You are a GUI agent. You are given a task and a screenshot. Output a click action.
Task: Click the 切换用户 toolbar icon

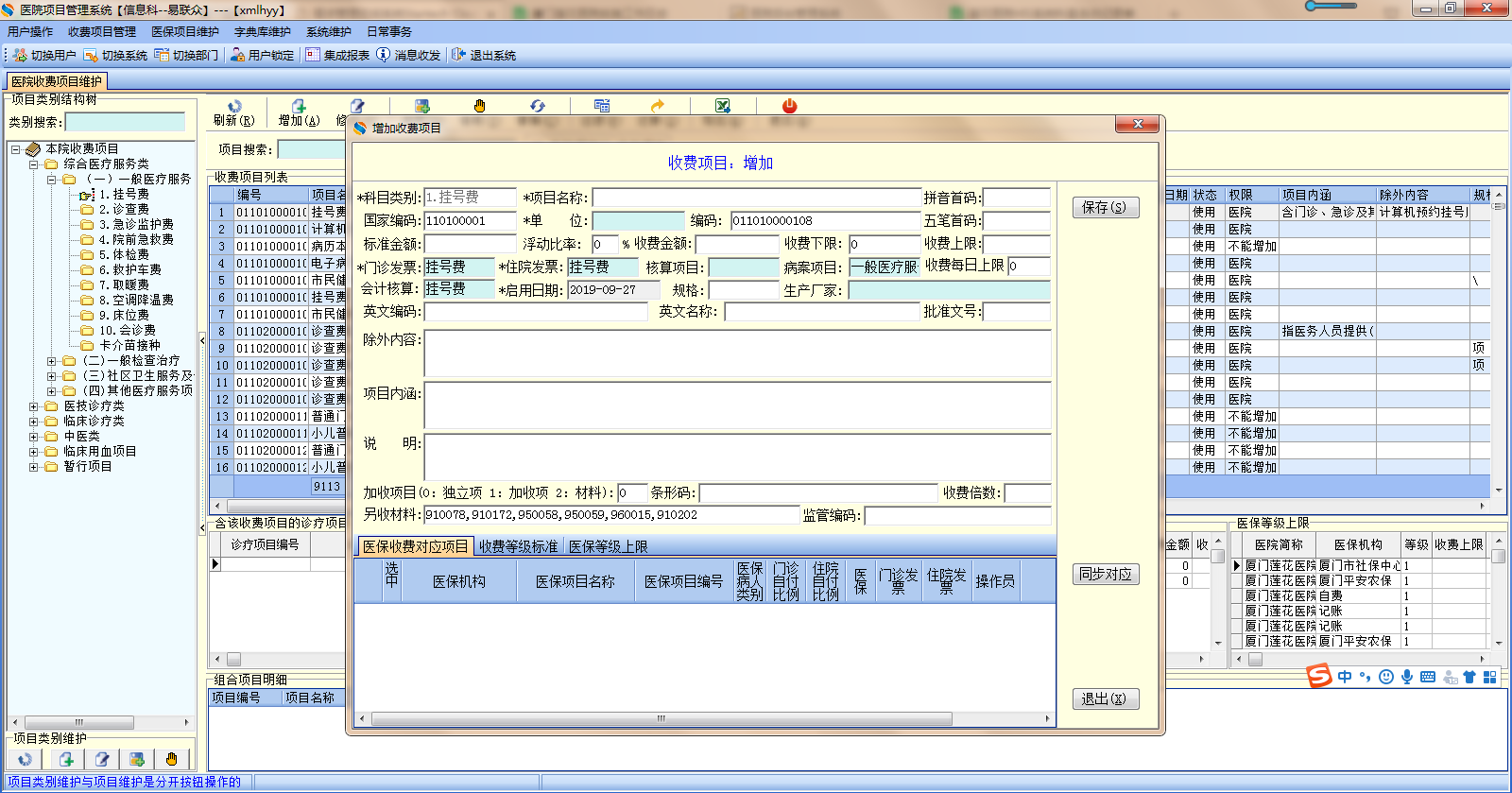click(20, 55)
